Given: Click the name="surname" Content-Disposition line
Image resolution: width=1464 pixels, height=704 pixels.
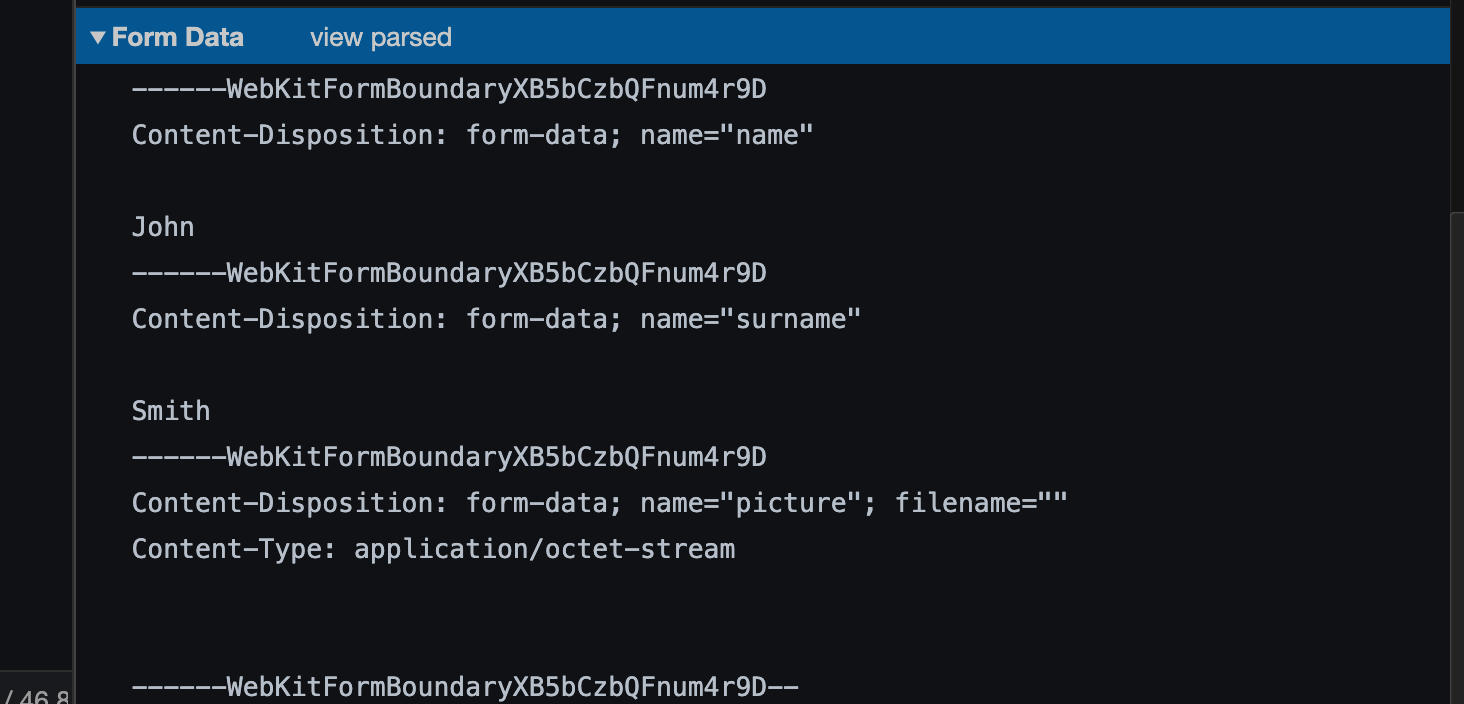Looking at the screenshot, I should [496, 319].
